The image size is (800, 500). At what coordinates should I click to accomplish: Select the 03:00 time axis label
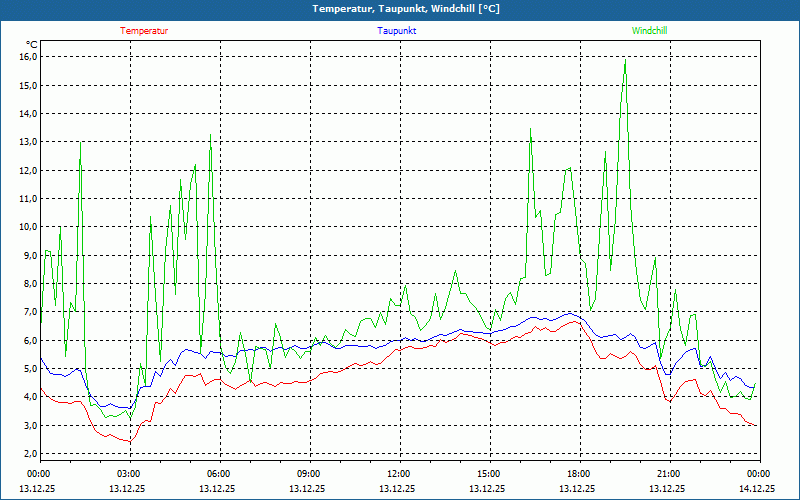point(129,474)
